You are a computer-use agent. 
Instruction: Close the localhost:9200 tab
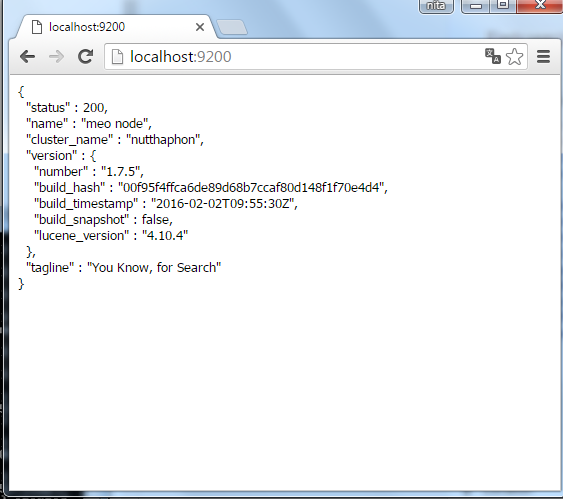point(200,27)
